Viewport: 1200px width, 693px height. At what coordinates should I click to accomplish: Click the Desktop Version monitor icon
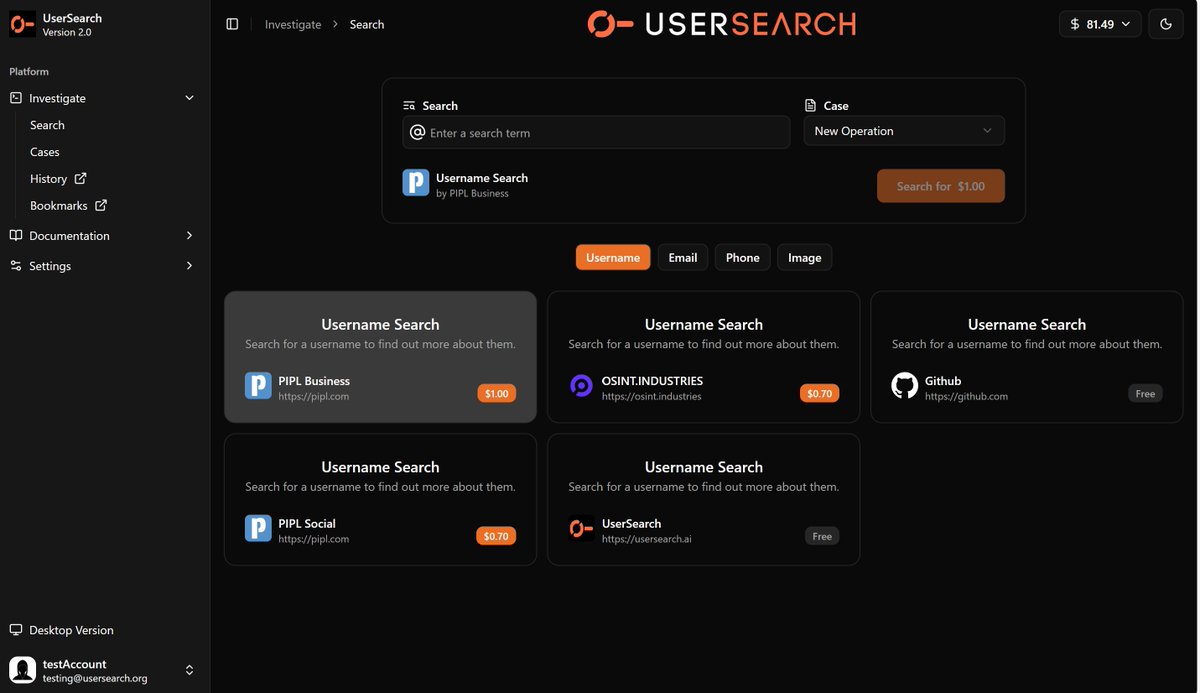coord(15,630)
